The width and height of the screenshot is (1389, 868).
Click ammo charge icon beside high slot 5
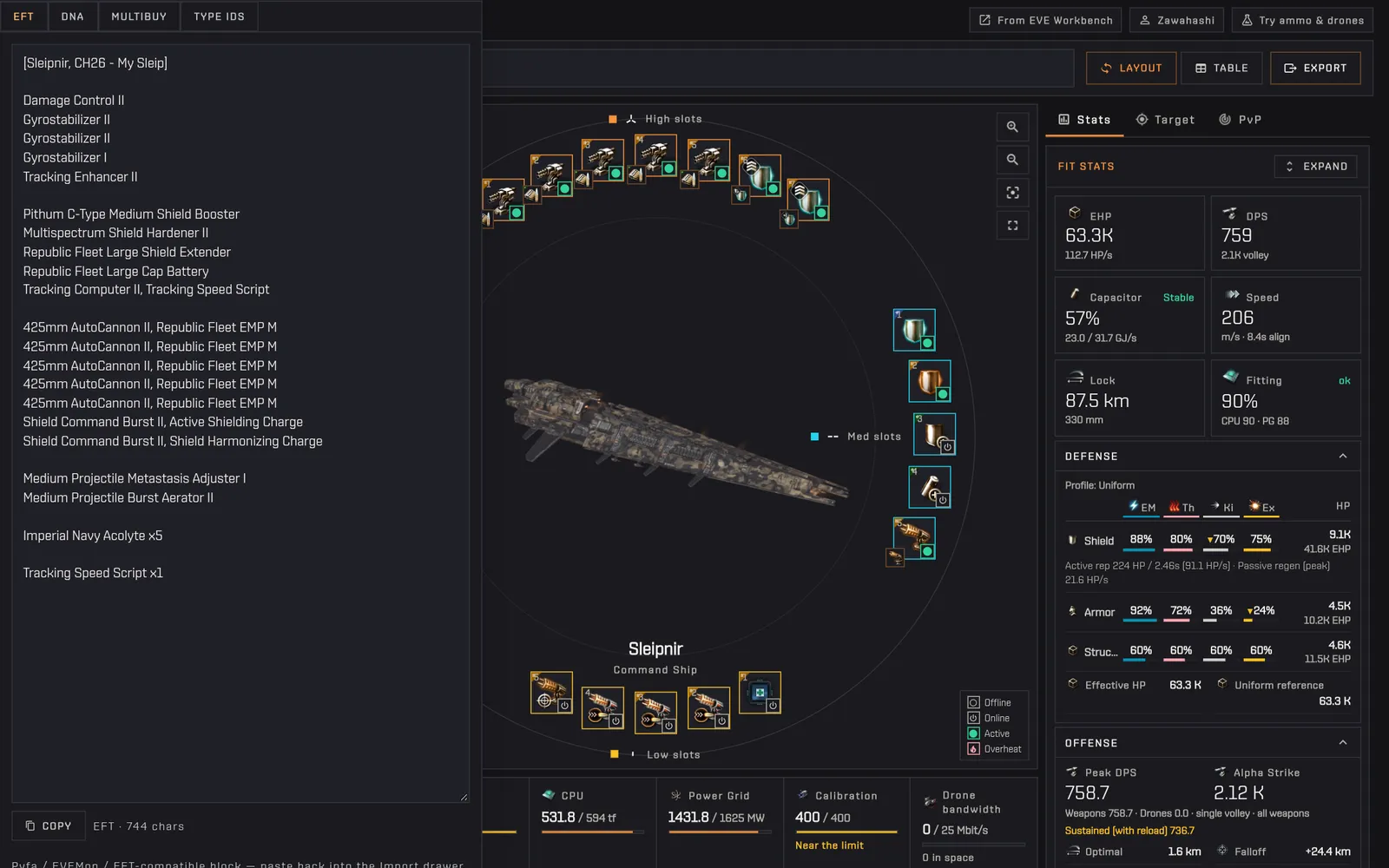(x=689, y=181)
